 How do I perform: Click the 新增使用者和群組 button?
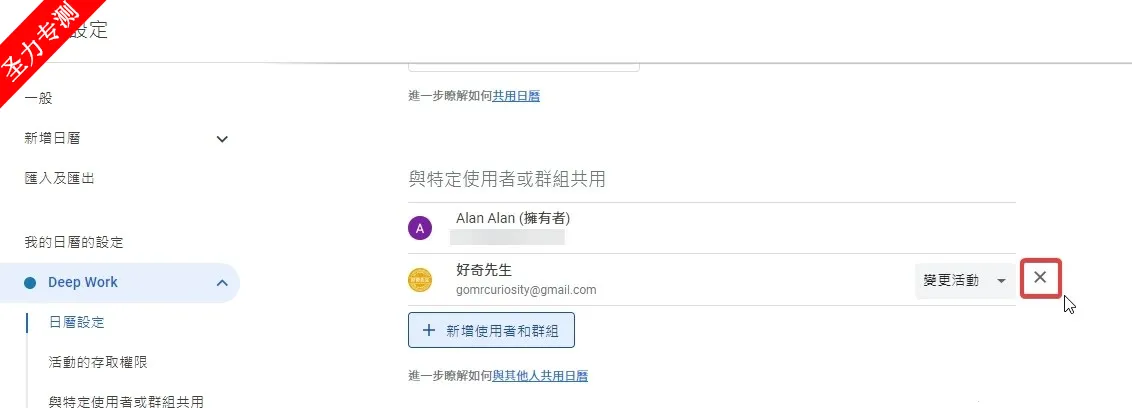point(491,330)
